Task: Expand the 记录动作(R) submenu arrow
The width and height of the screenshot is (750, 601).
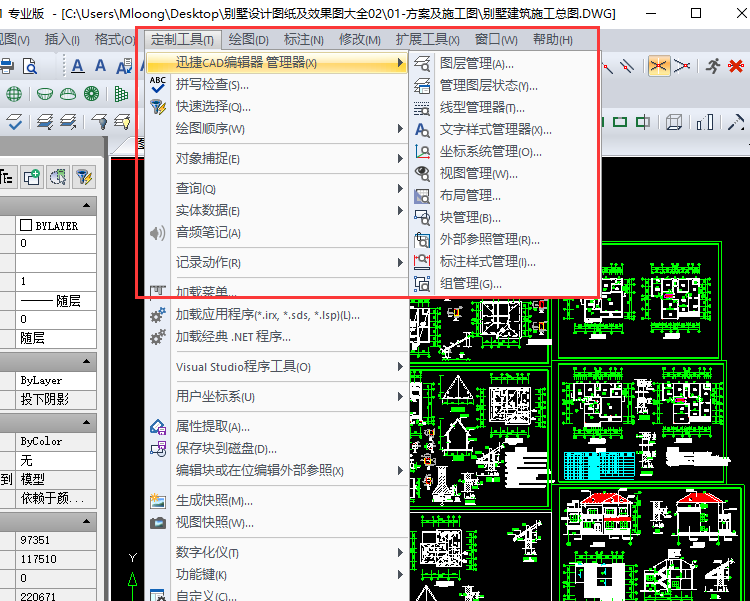Action: [x=400, y=263]
